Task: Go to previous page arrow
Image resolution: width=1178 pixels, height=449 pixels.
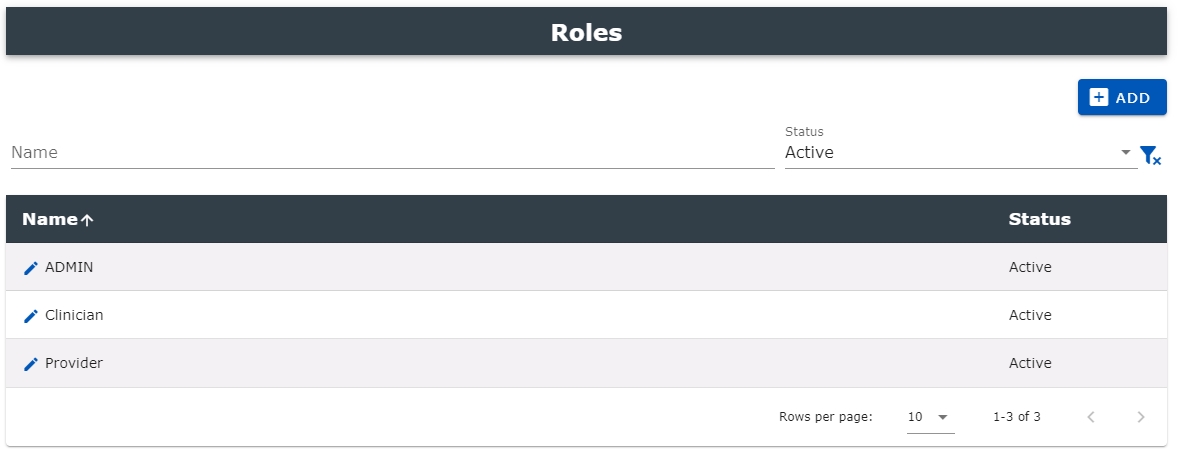Action: 1092,417
